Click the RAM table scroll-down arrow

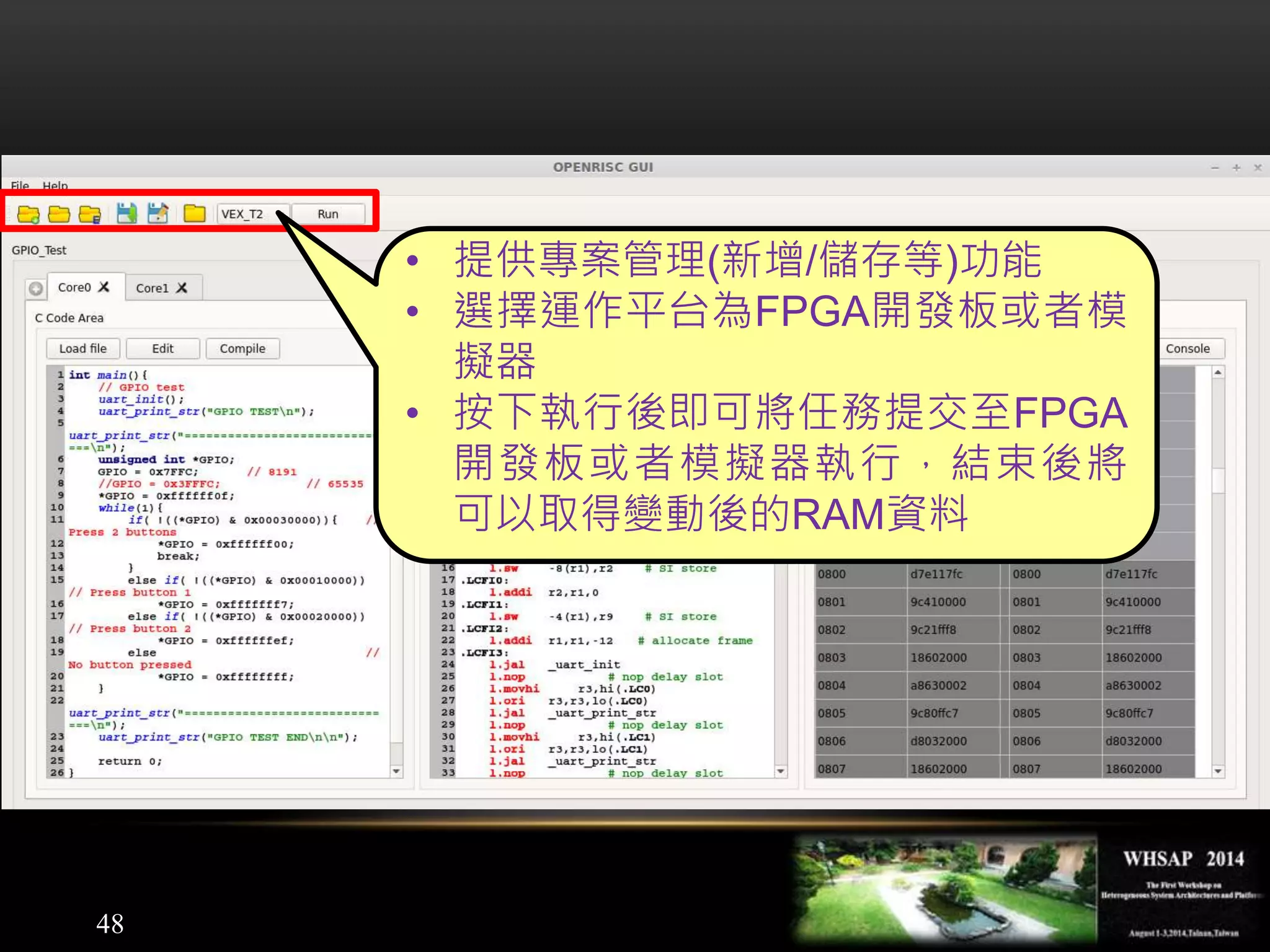(1218, 771)
